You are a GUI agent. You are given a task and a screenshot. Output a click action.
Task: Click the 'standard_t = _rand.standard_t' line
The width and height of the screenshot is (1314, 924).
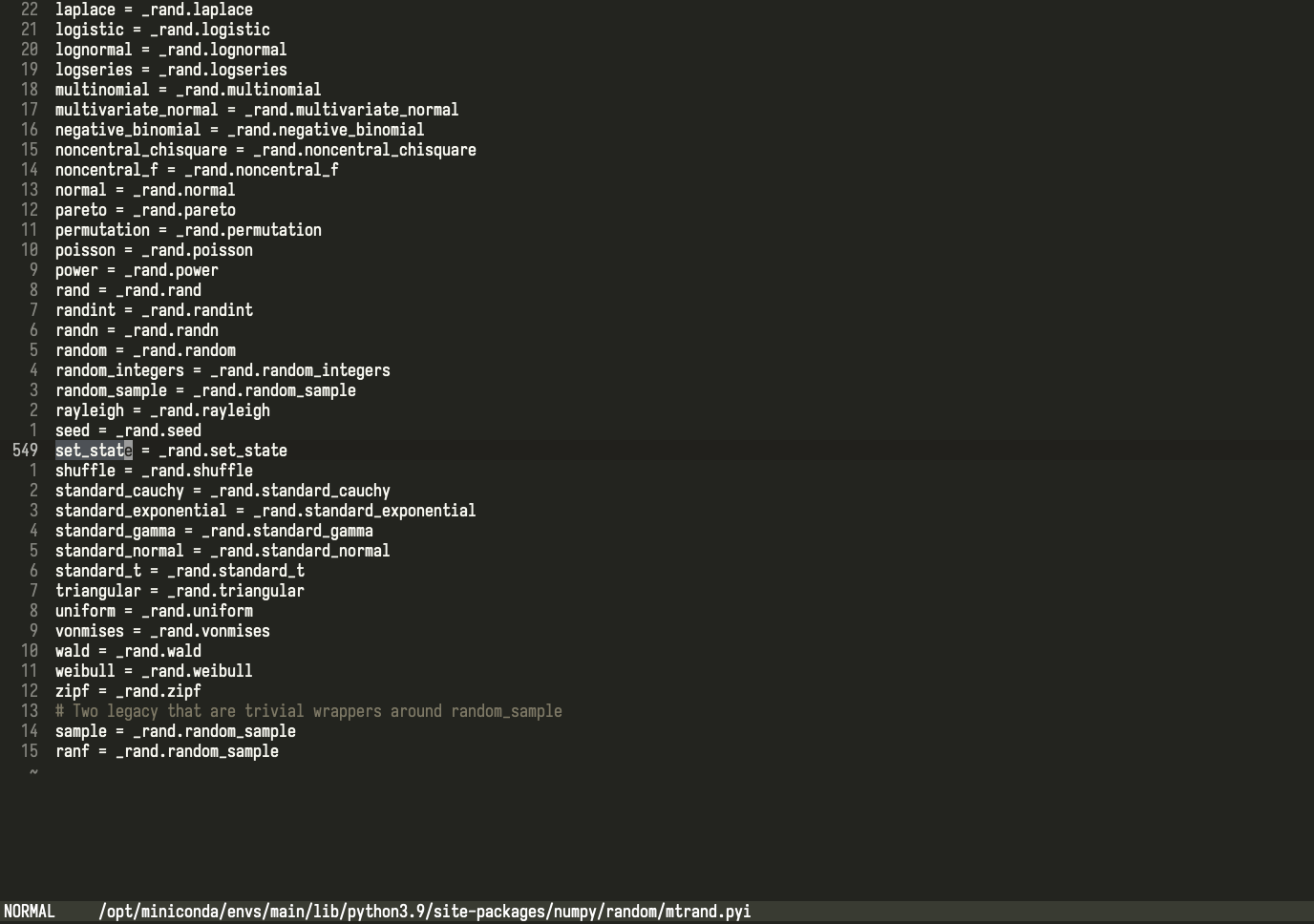click(180, 571)
